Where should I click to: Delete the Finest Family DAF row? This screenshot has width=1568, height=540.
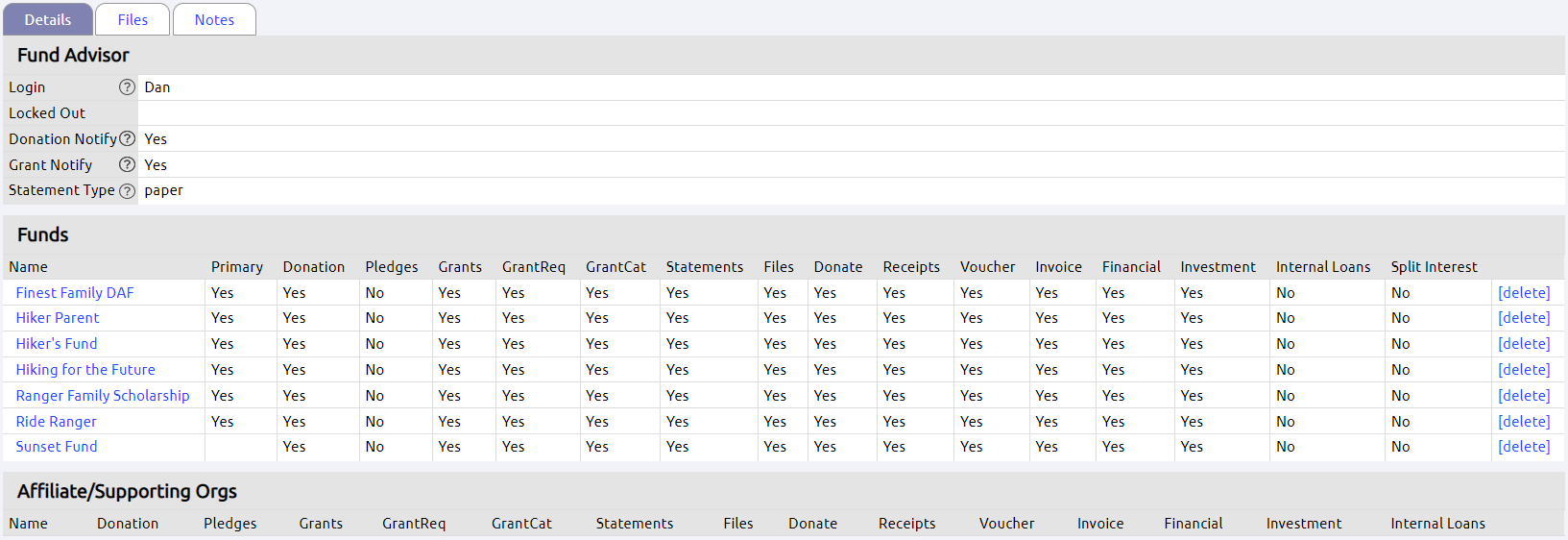click(1524, 293)
